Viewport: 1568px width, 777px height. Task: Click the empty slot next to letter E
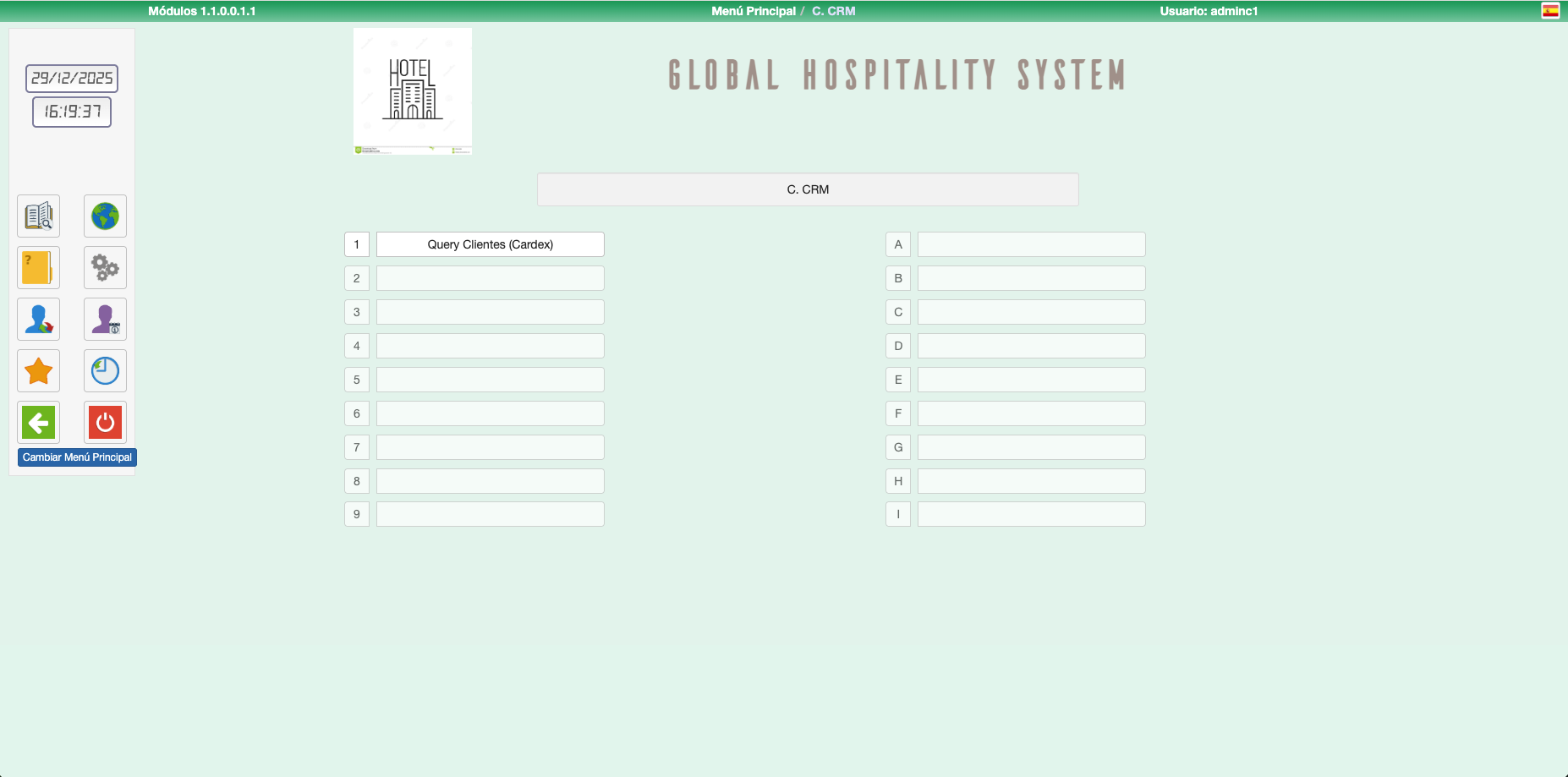pos(1031,380)
